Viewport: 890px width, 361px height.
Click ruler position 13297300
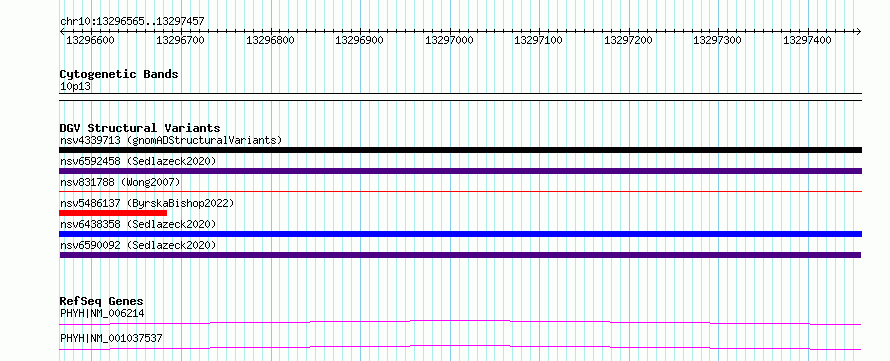(717, 40)
